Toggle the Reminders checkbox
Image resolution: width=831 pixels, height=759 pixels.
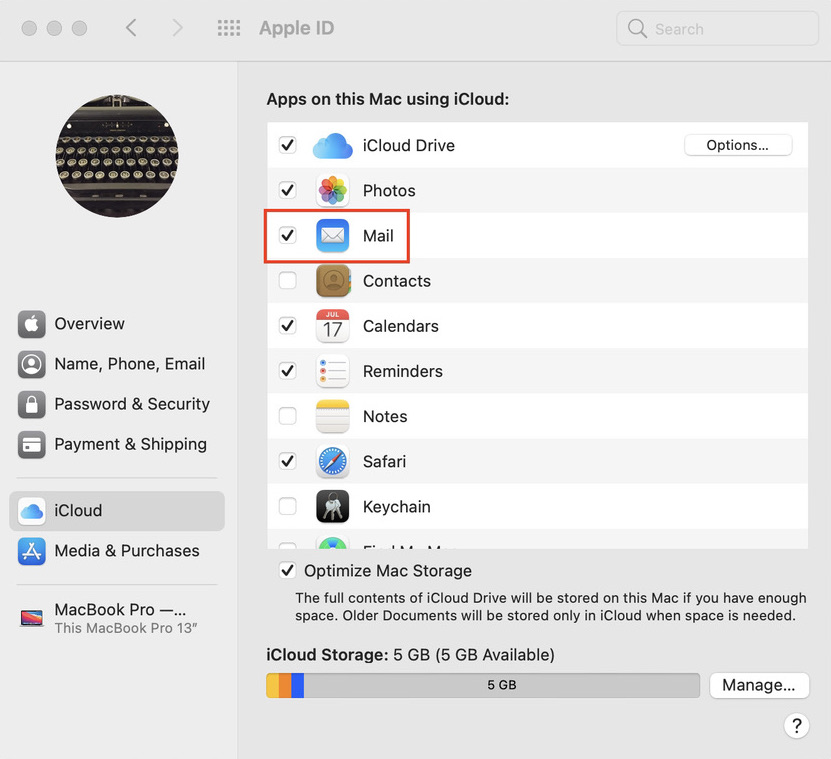[x=287, y=370]
